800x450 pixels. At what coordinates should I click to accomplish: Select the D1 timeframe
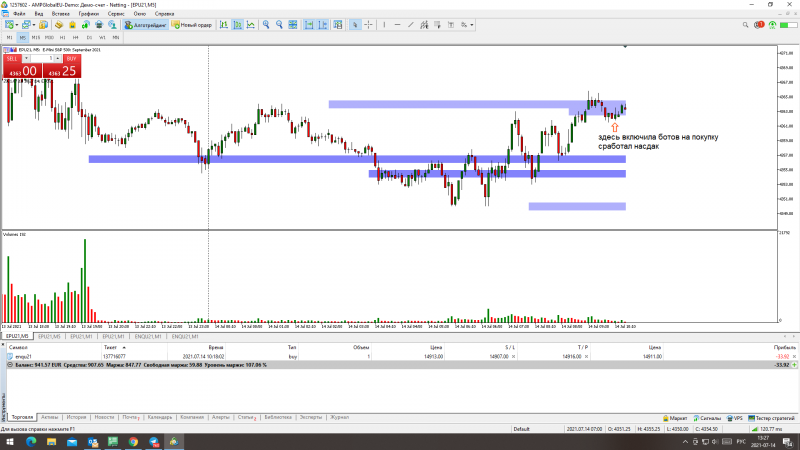coord(89,37)
